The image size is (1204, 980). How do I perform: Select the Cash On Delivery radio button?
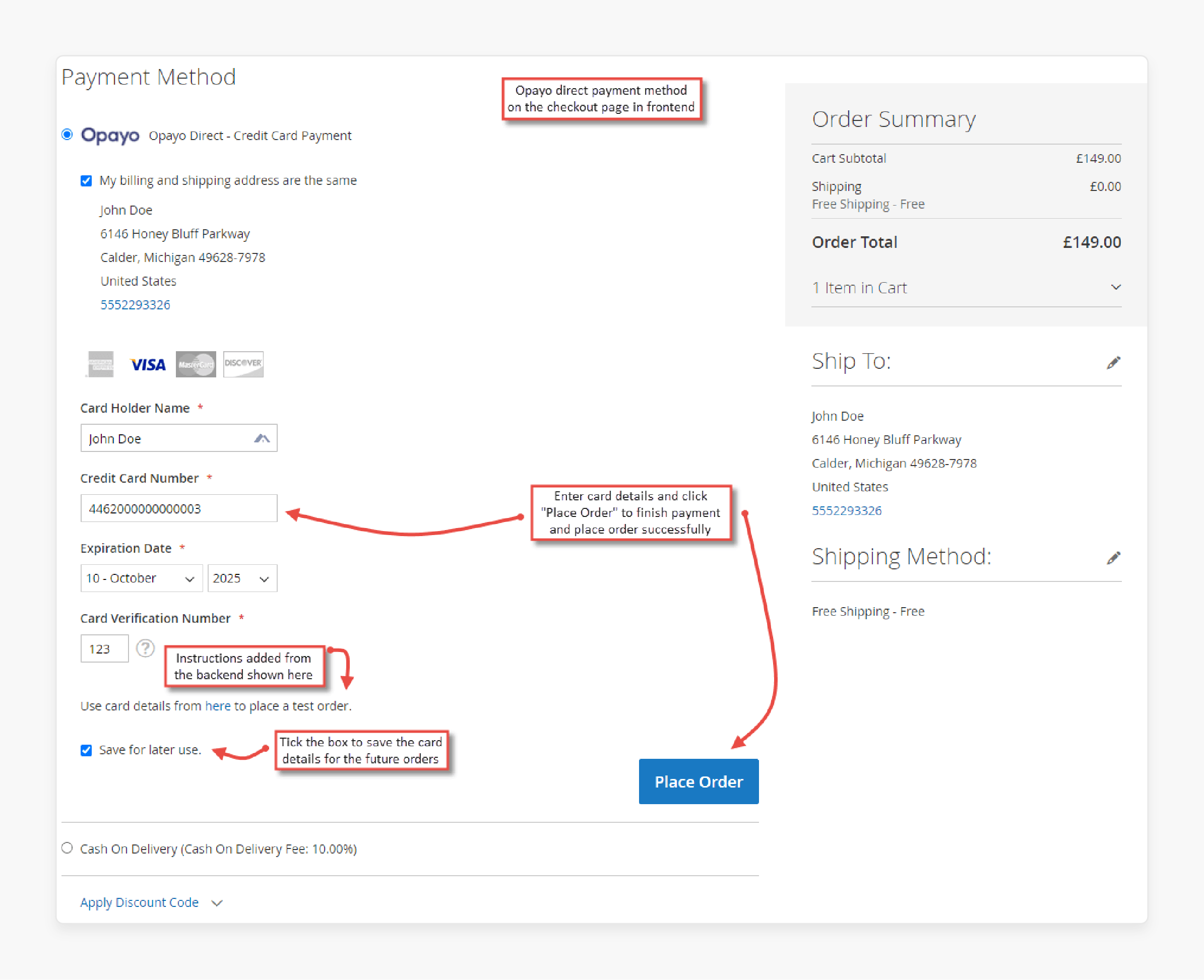coord(67,848)
